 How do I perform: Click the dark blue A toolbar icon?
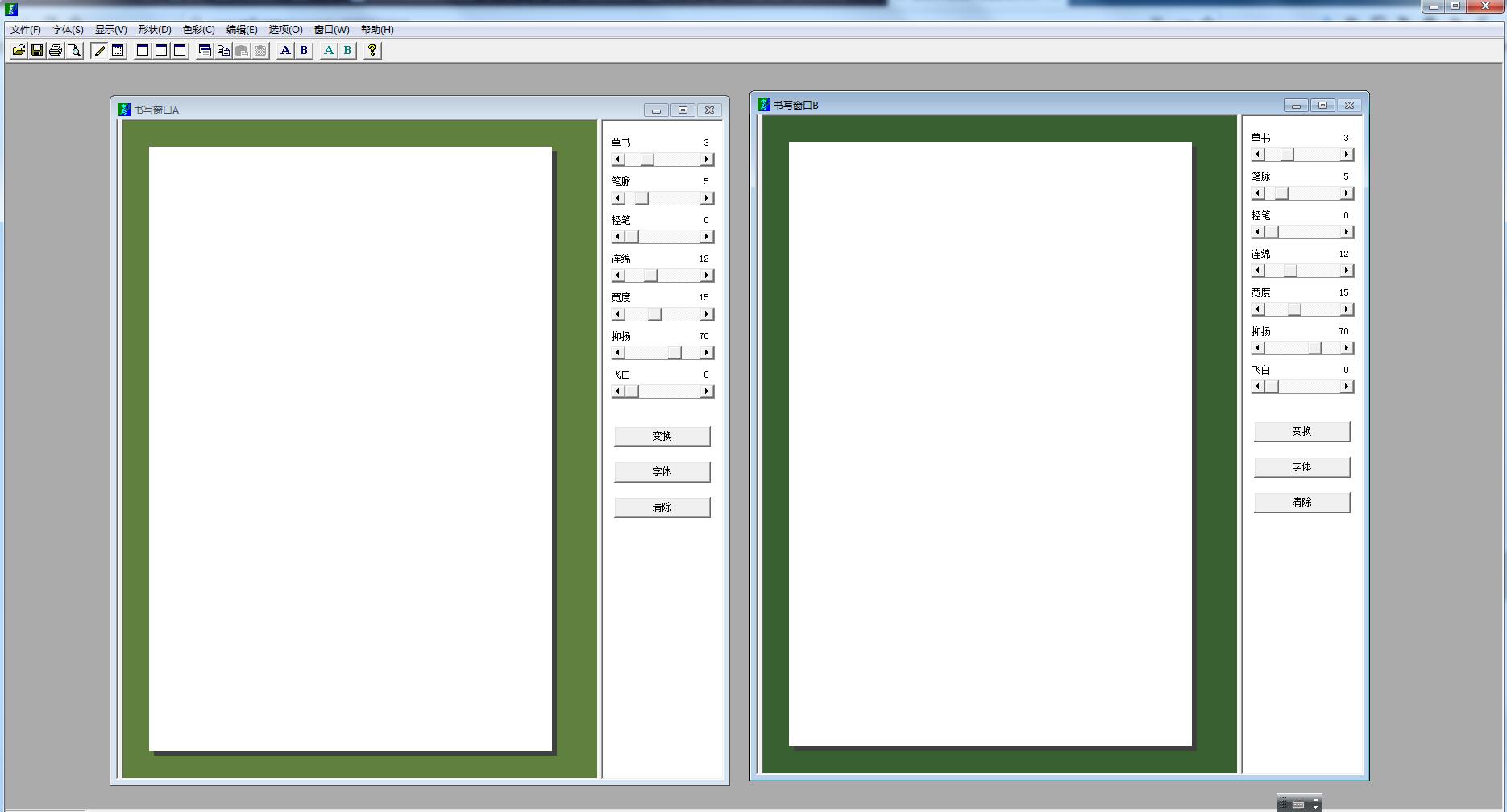(x=285, y=51)
